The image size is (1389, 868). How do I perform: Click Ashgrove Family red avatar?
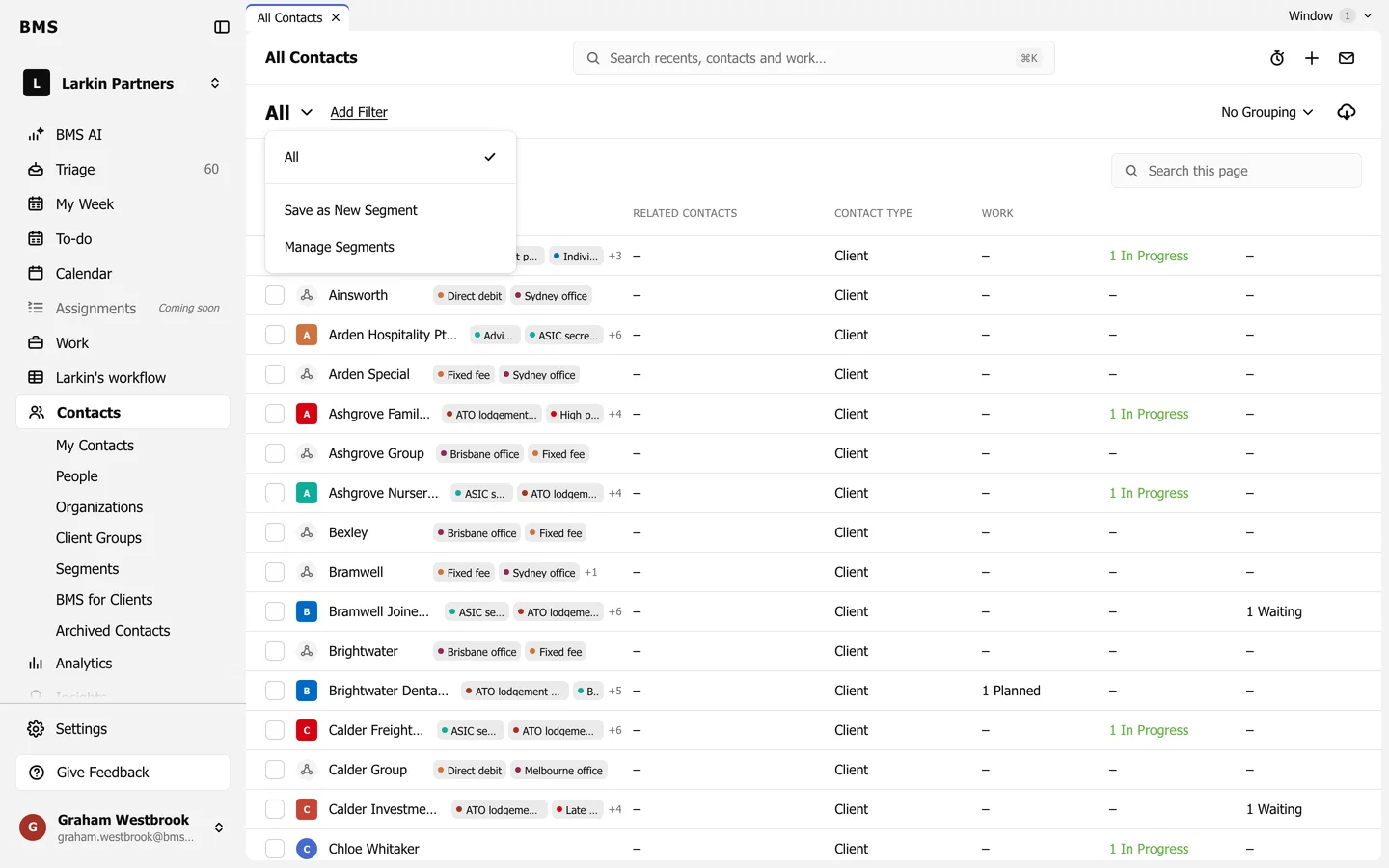[x=307, y=414]
